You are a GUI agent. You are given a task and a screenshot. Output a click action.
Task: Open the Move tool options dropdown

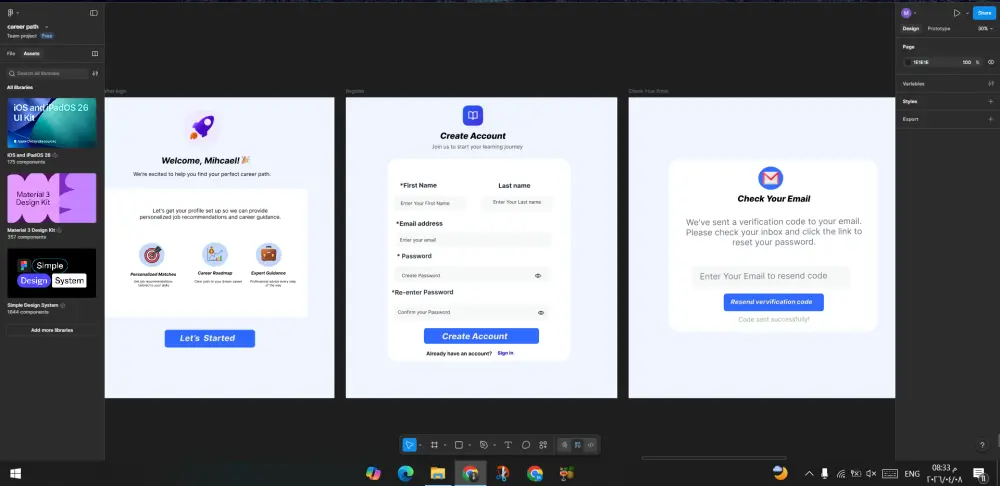(420, 445)
